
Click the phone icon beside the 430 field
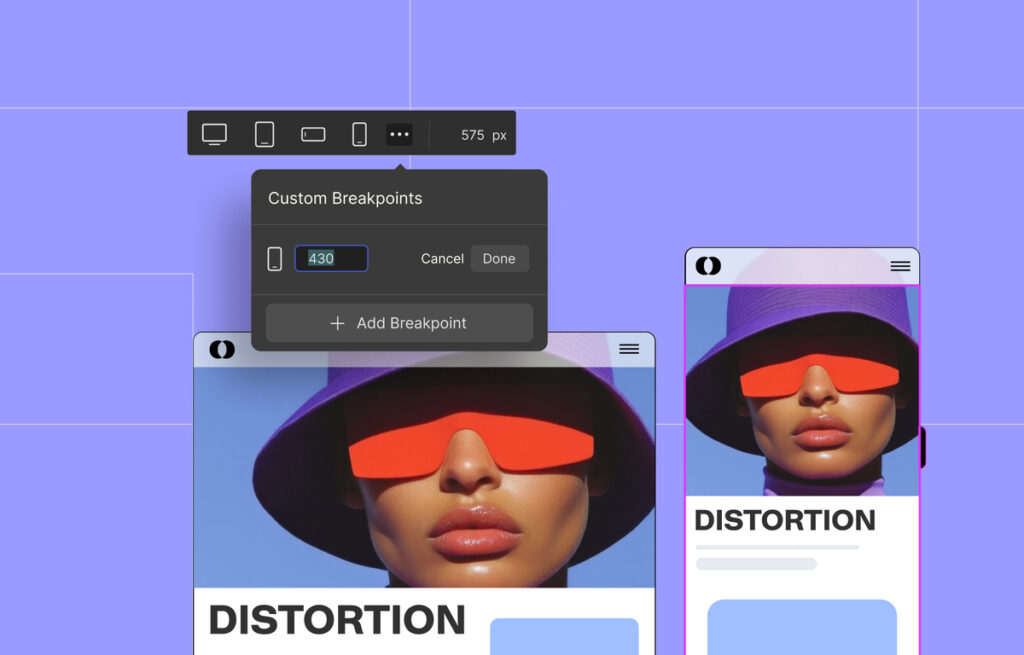tap(274, 259)
